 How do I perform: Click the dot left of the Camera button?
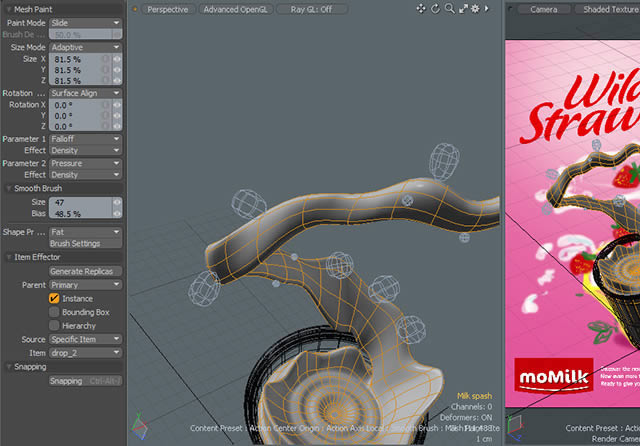click(x=510, y=9)
